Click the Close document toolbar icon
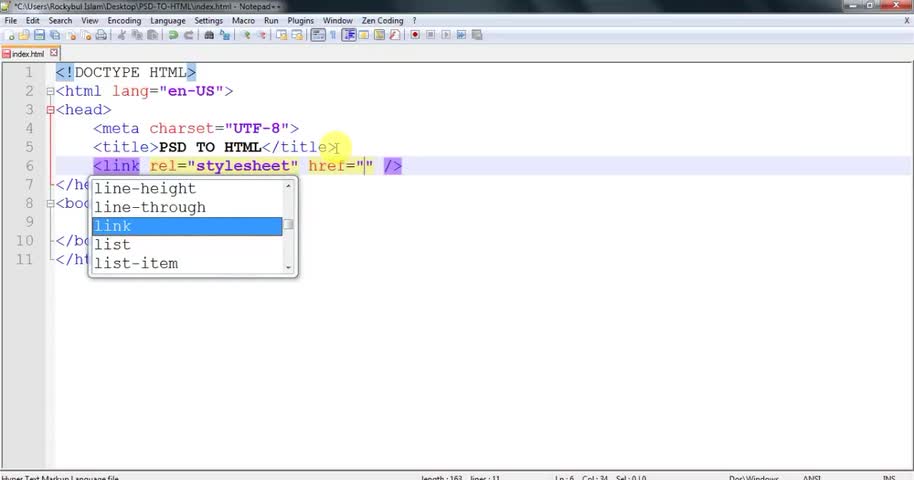Viewport: 914px width, 480px height. tap(71, 35)
